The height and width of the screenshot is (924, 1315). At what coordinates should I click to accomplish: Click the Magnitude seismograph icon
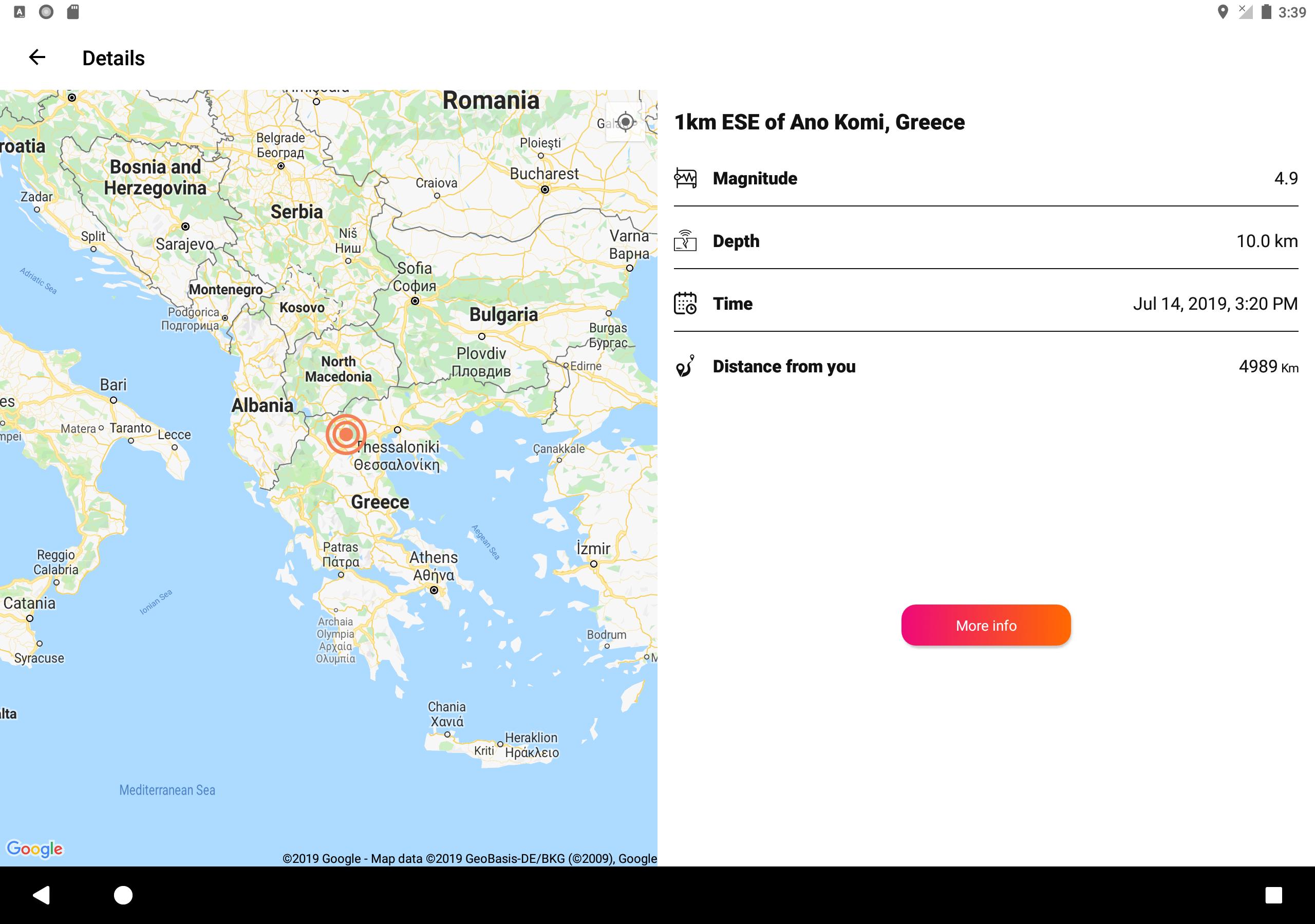[686, 178]
